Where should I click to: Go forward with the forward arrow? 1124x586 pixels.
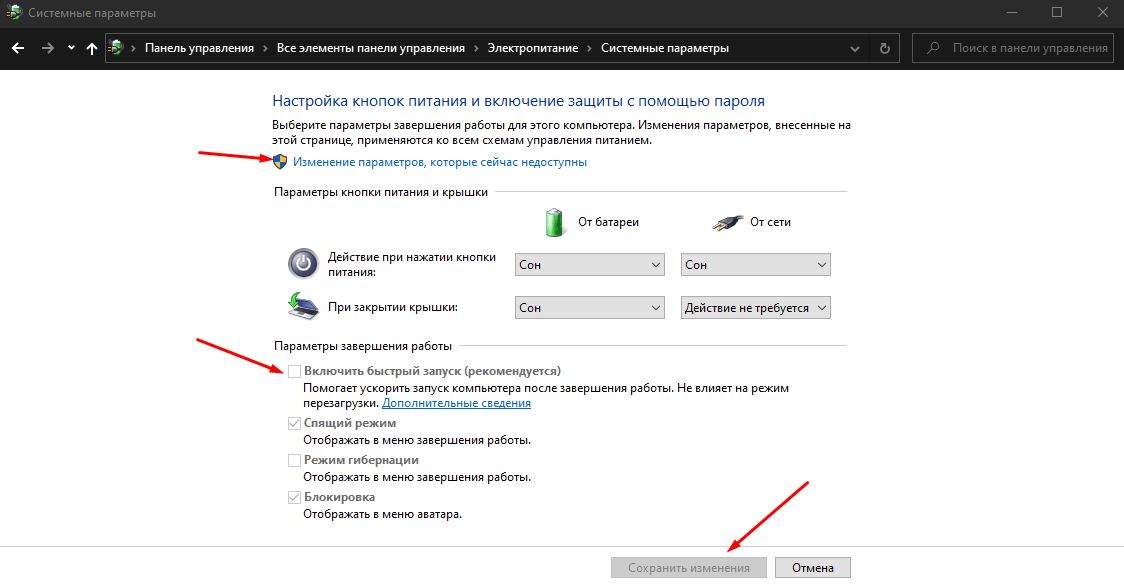[x=47, y=48]
